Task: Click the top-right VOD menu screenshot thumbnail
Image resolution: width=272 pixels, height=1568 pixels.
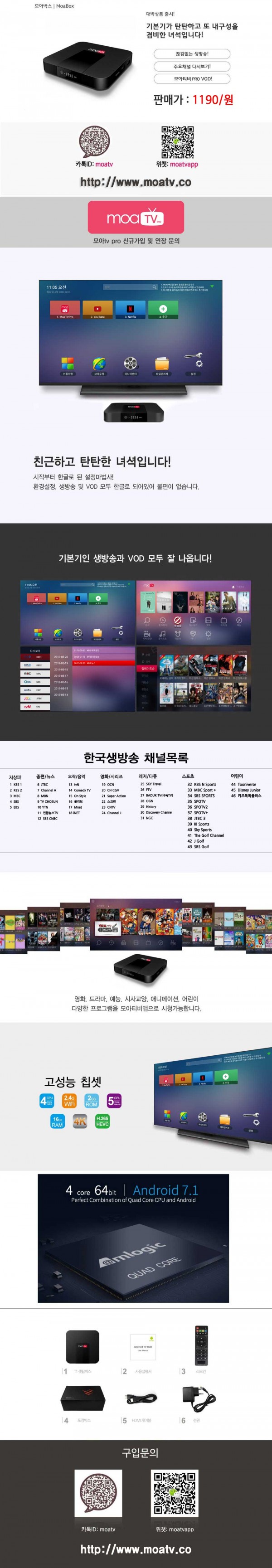Action: (x=194, y=613)
